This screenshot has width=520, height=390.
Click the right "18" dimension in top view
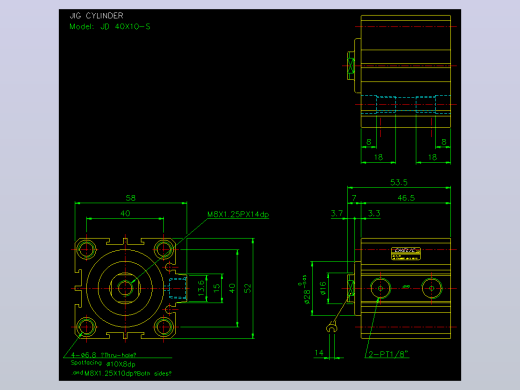point(432,157)
